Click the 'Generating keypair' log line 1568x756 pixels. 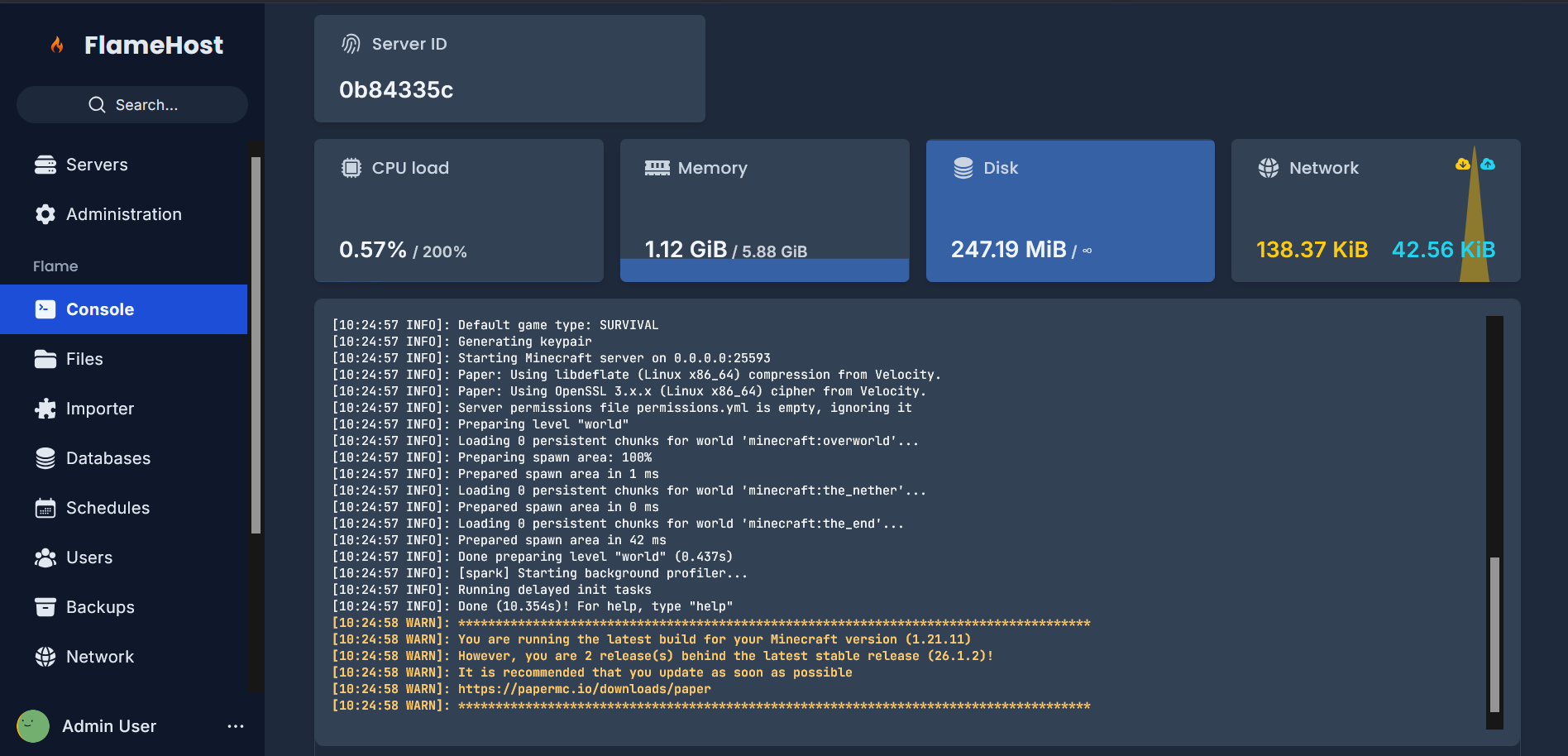461,342
